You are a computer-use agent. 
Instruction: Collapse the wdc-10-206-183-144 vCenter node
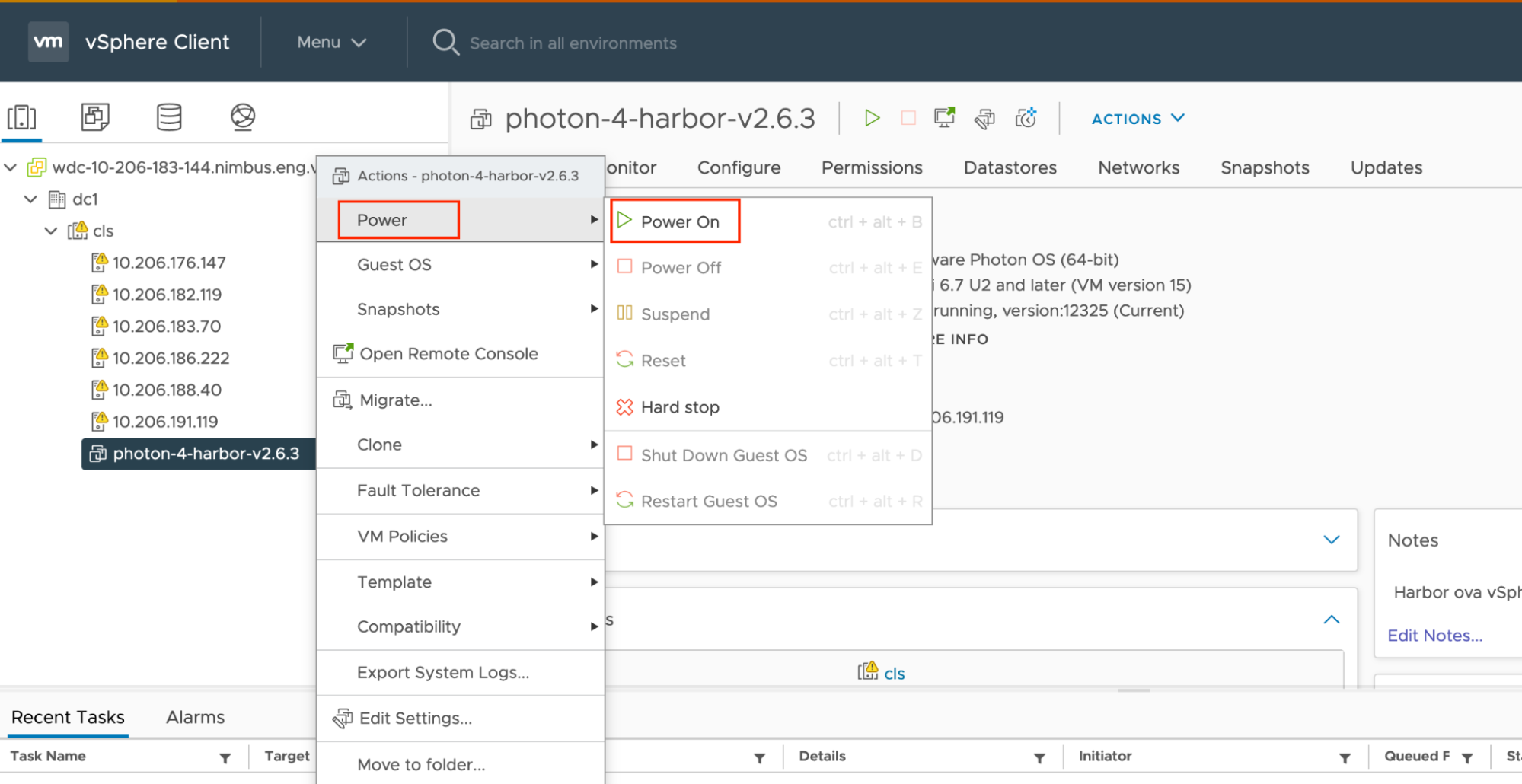(x=11, y=167)
